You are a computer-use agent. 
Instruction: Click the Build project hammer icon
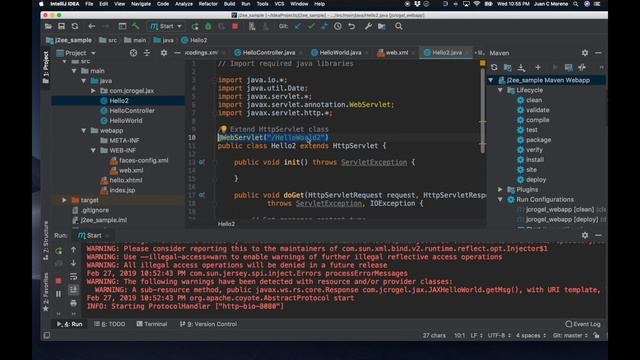tap(136, 26)
